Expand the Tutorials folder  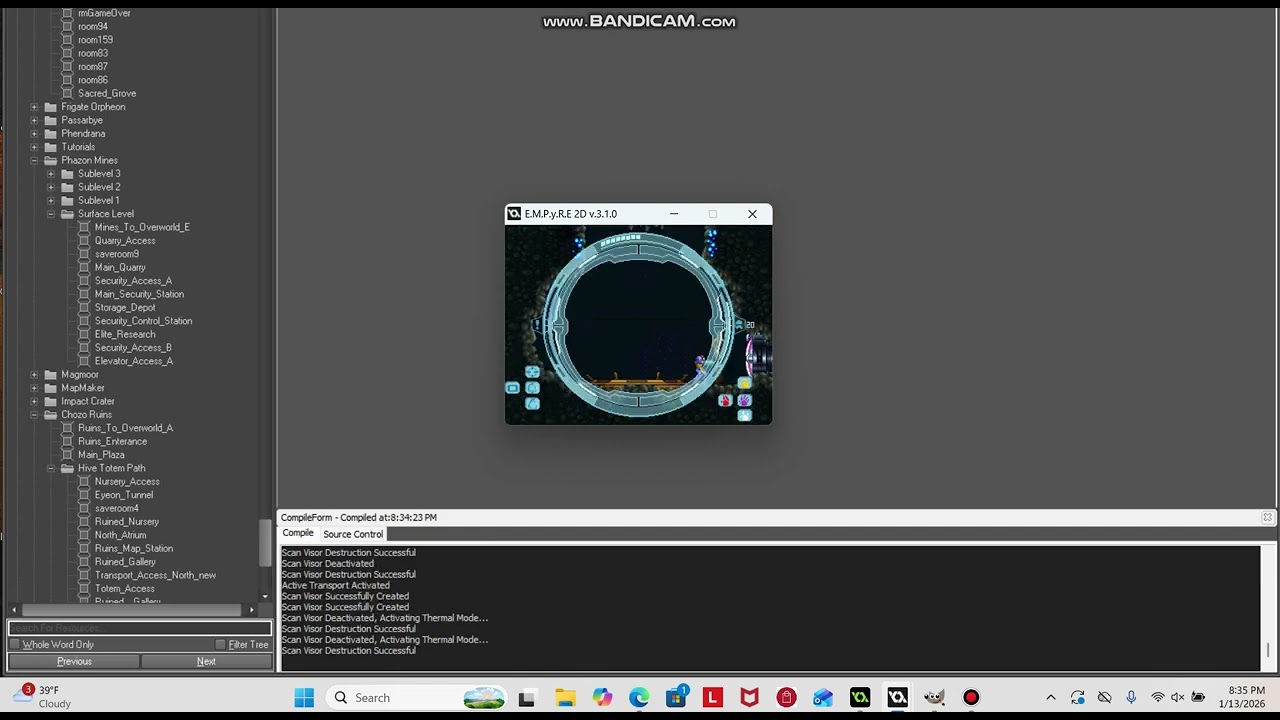point(34,147)
